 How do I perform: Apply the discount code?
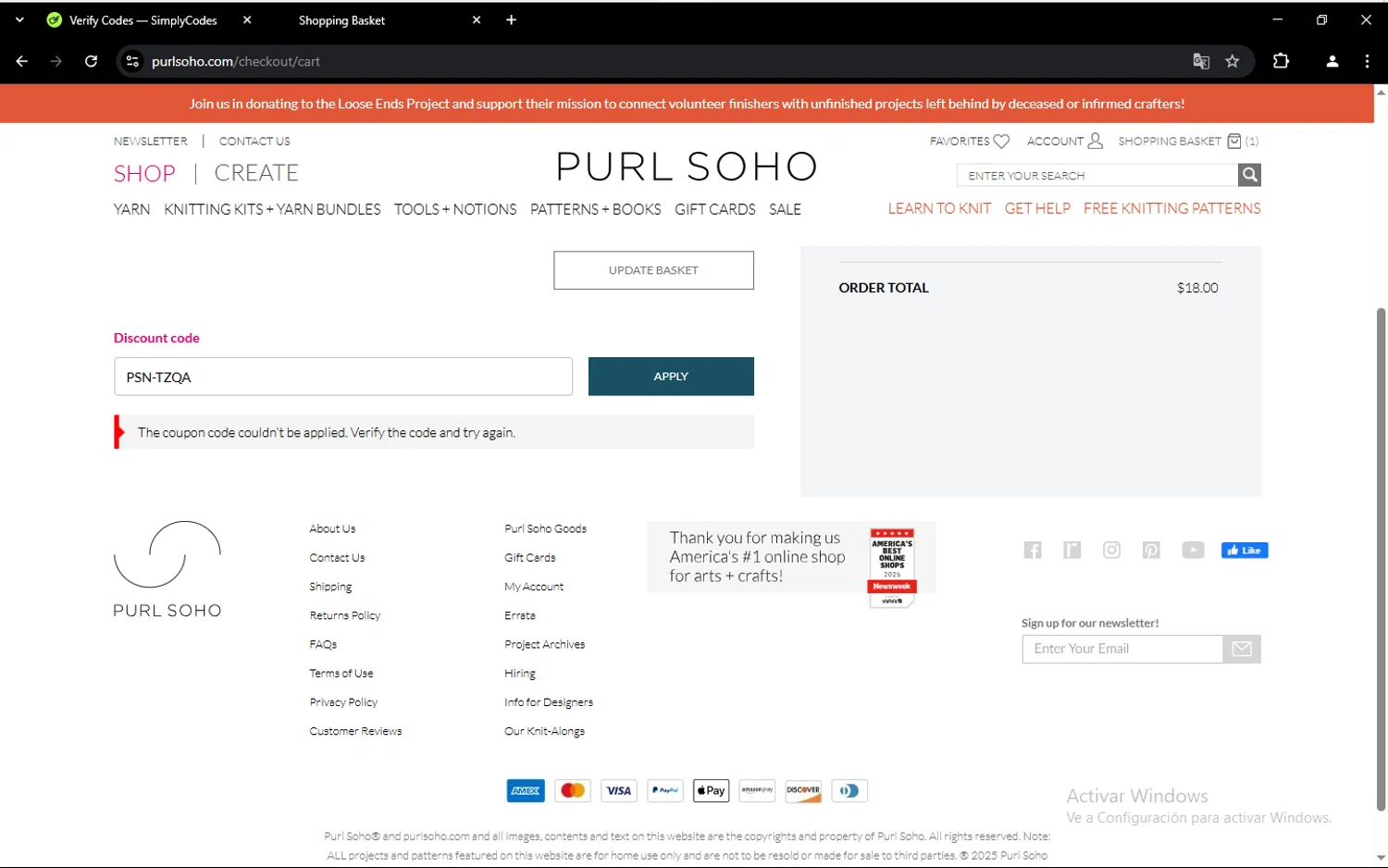coord(671,377)
